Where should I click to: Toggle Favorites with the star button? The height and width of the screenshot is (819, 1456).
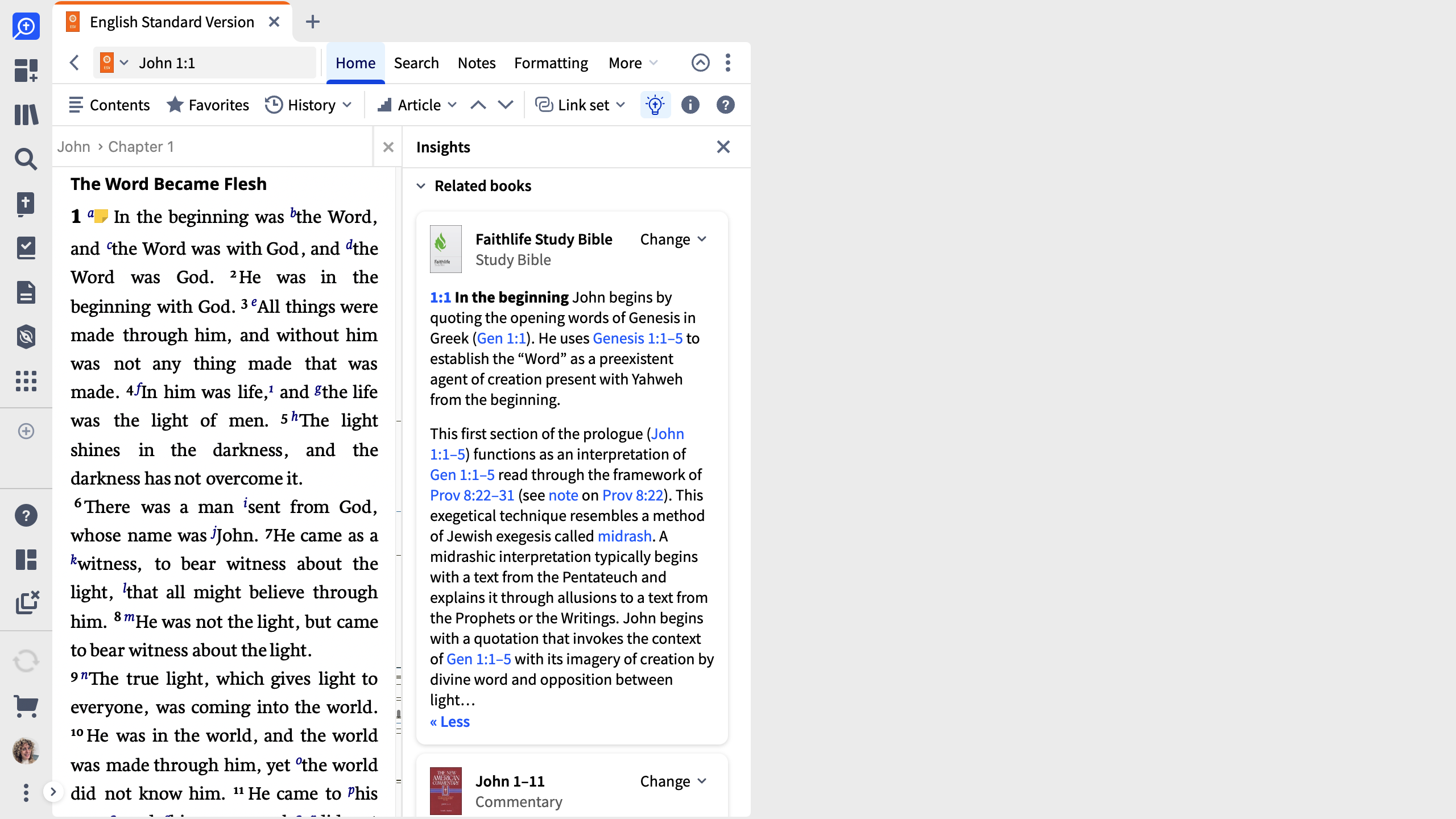pos(208,105)
